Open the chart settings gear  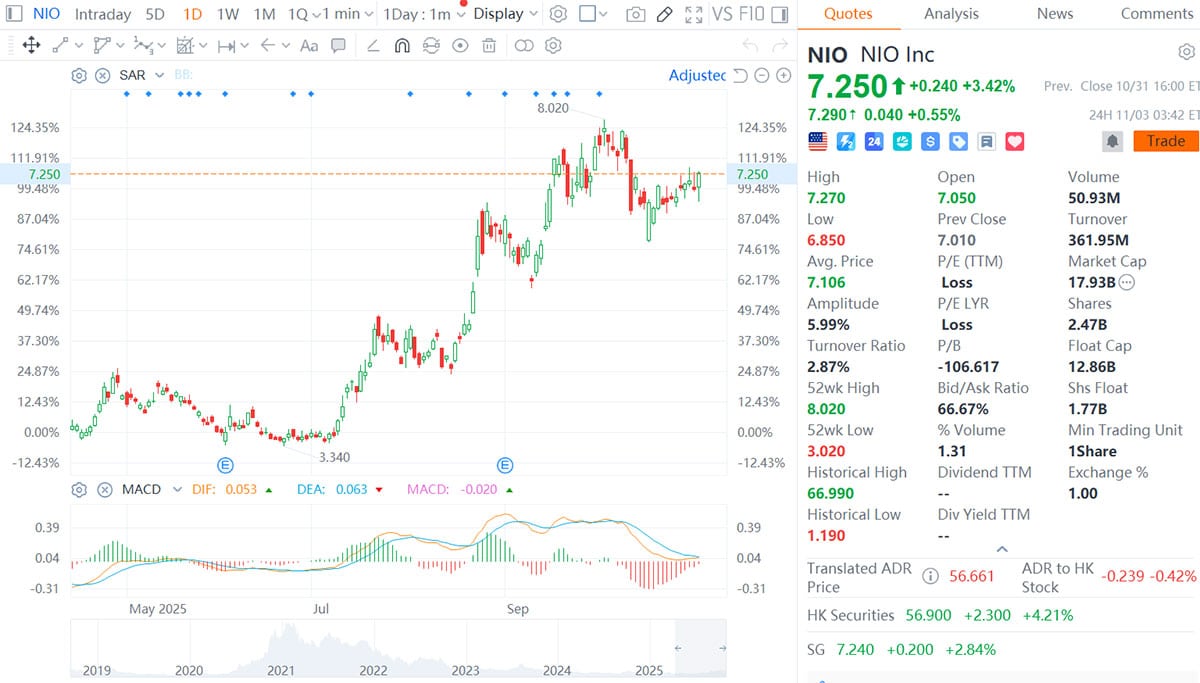(x=558, y=13)
